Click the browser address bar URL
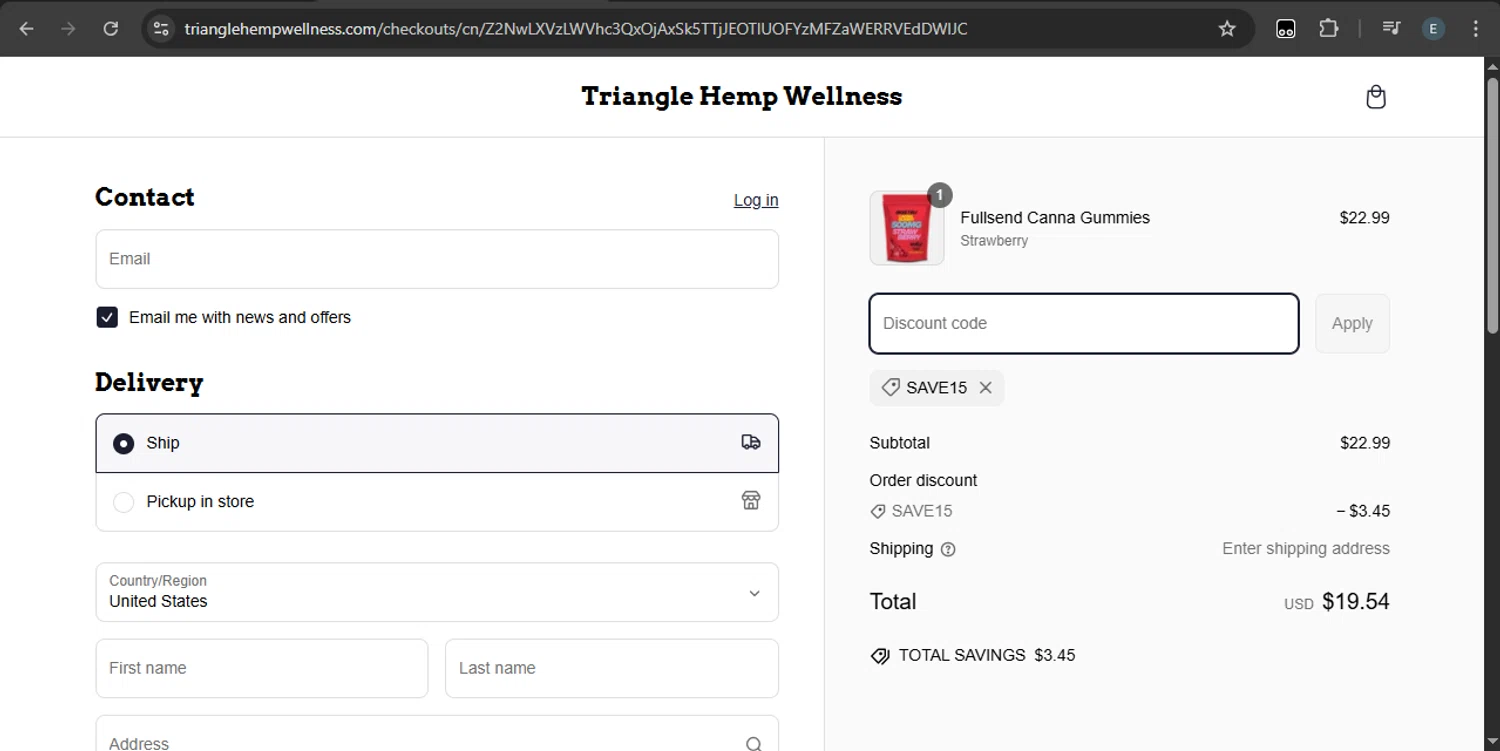 [x=576, y=29]
